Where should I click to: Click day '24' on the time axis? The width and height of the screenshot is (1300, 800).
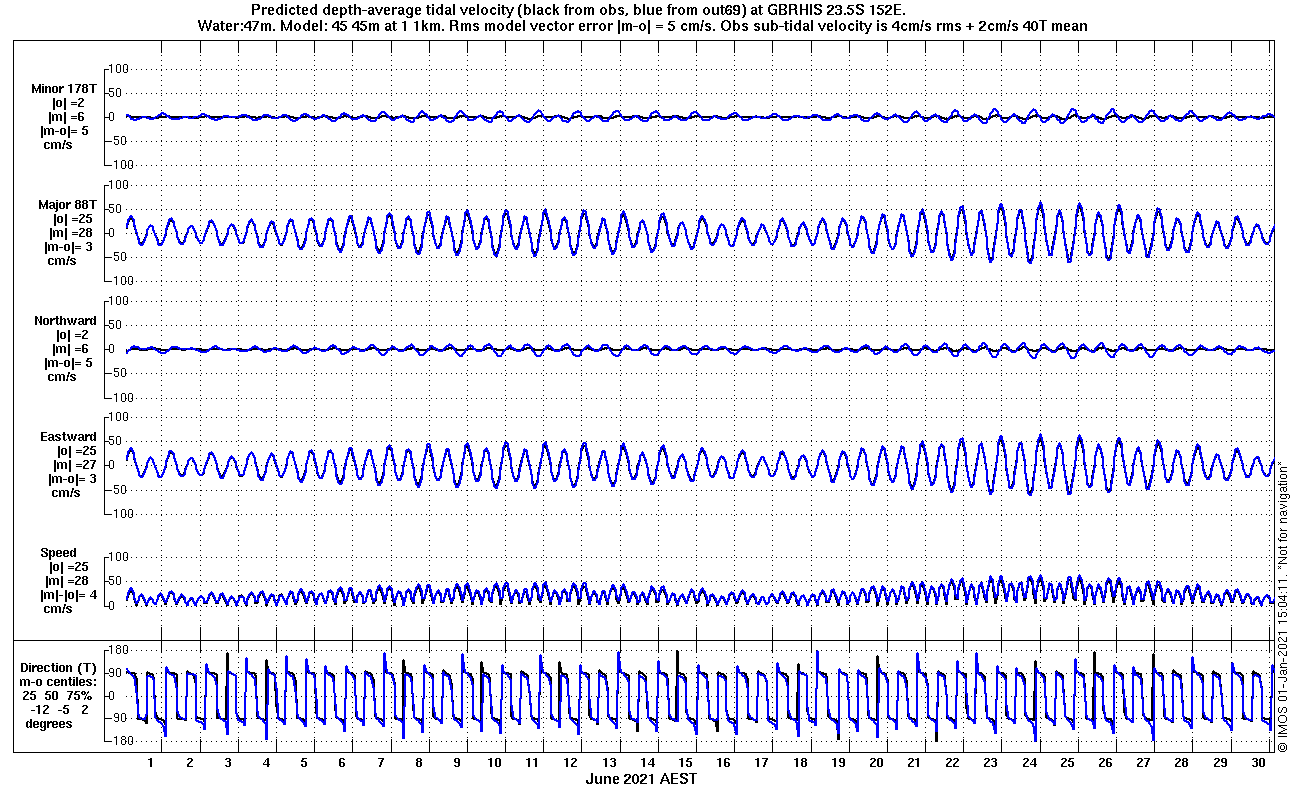(x=1029, y=762)
